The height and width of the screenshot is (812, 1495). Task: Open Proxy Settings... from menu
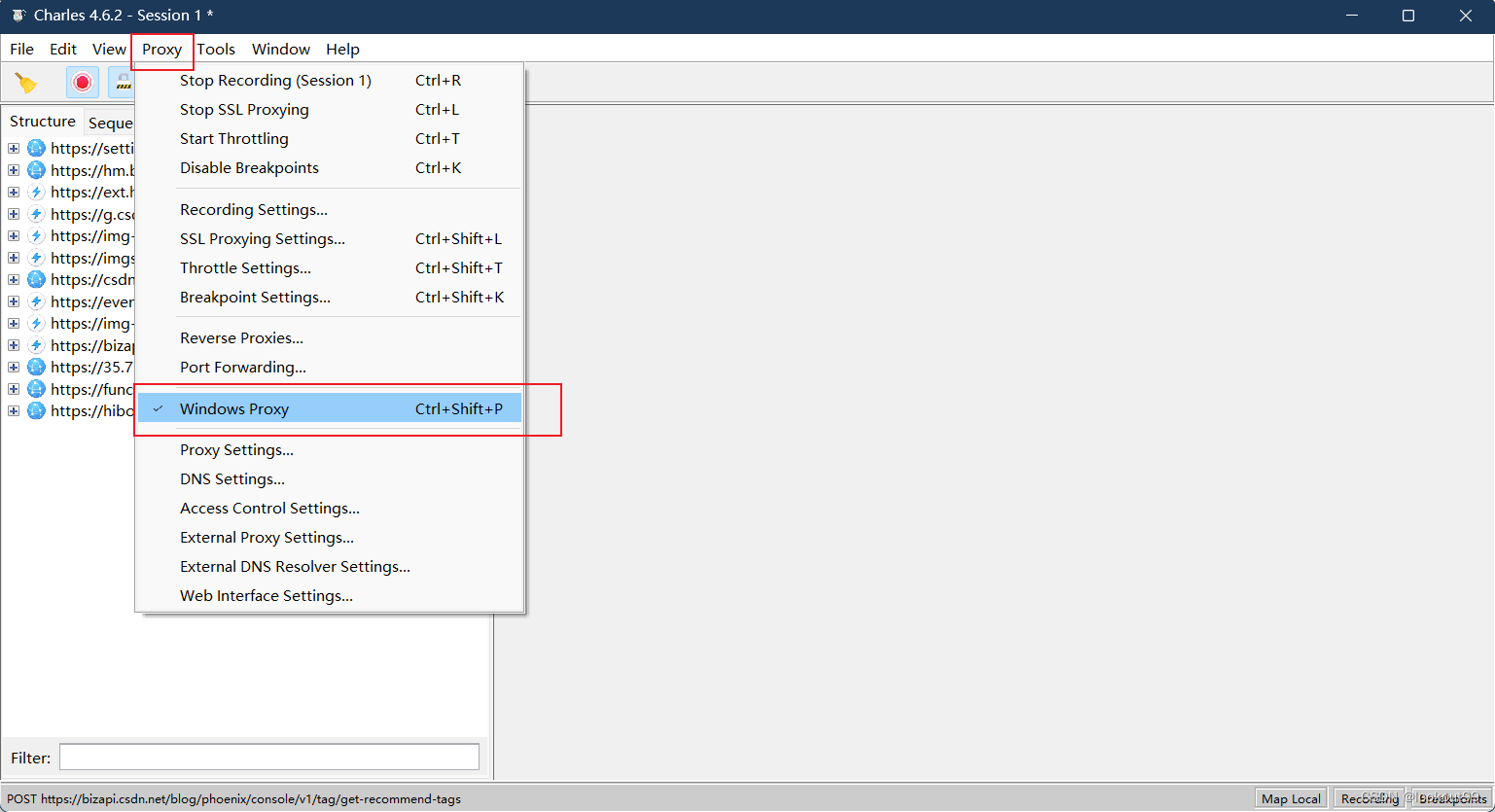click(330, 449)
